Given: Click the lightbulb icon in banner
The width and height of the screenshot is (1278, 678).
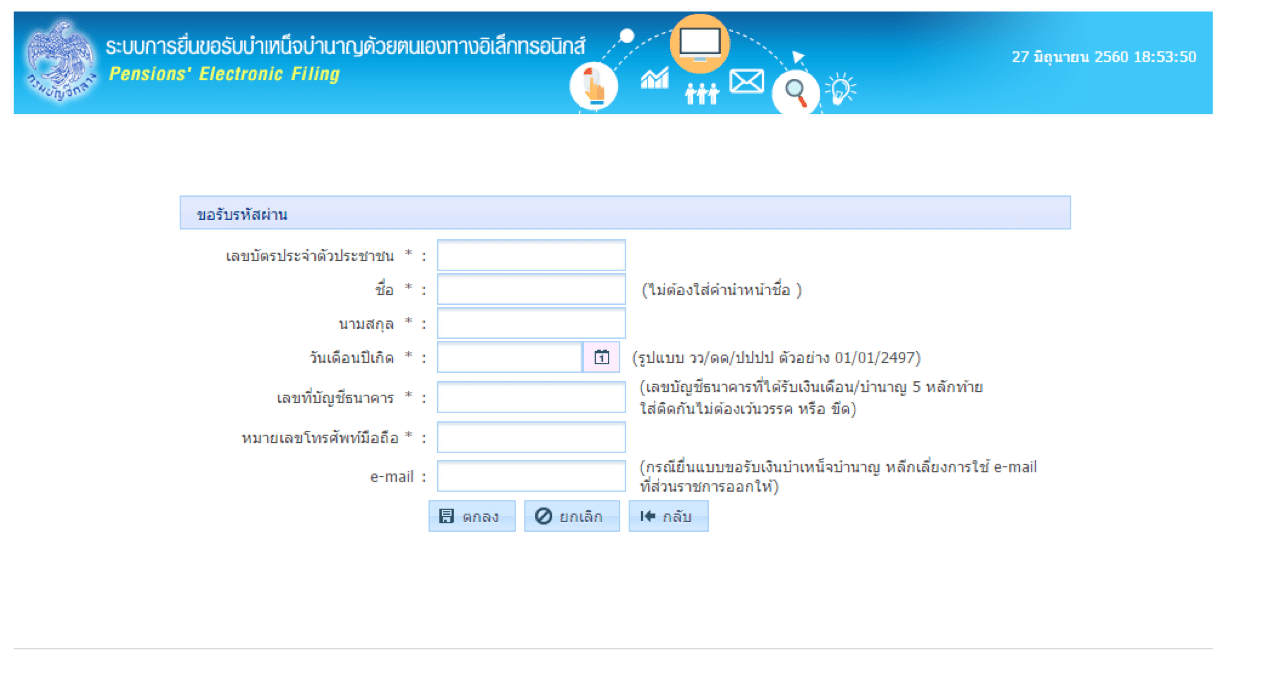Looking at the screenshot, I should (840, 89).
